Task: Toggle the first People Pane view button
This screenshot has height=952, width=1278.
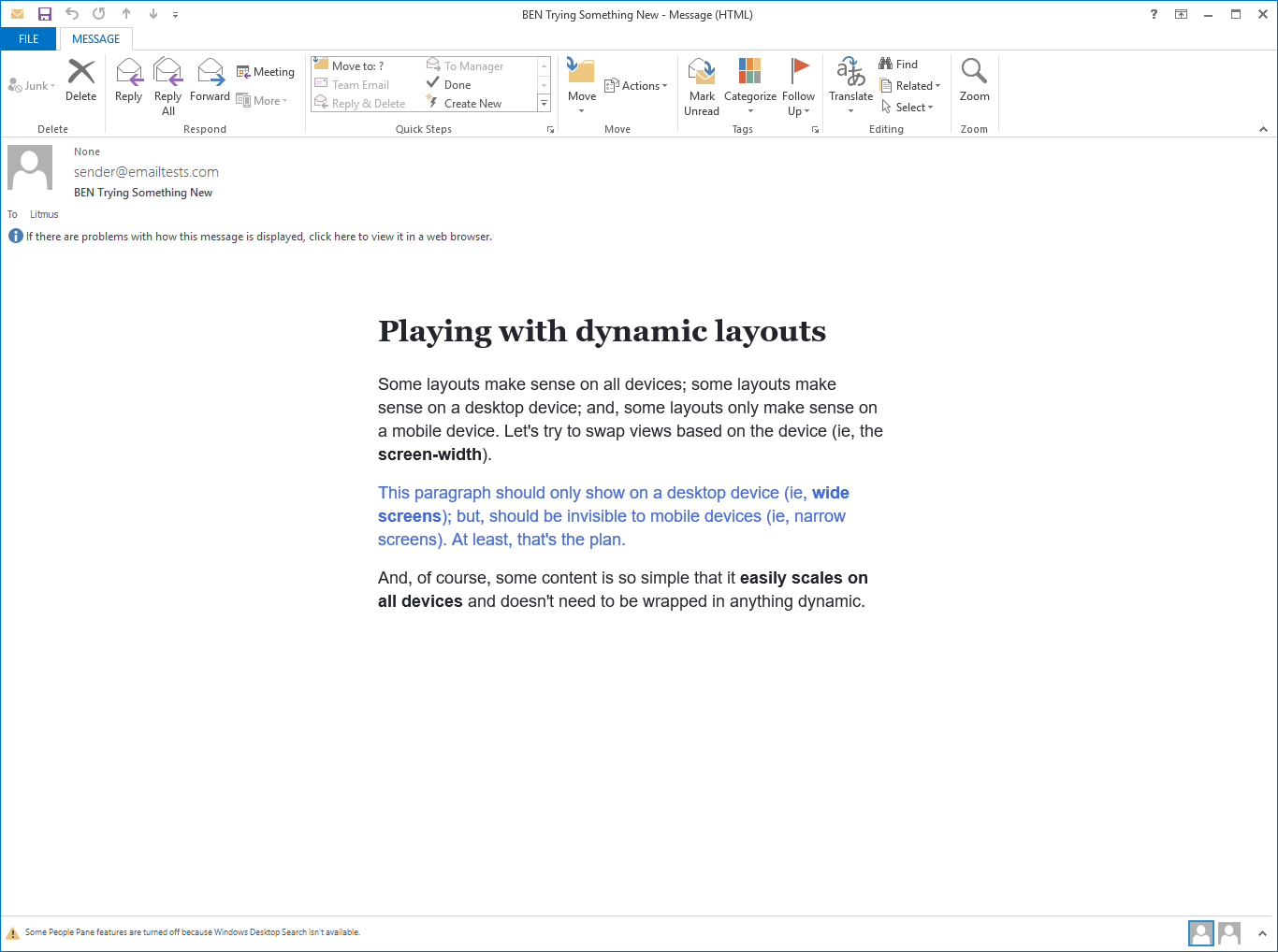Action: point(1201,932)
